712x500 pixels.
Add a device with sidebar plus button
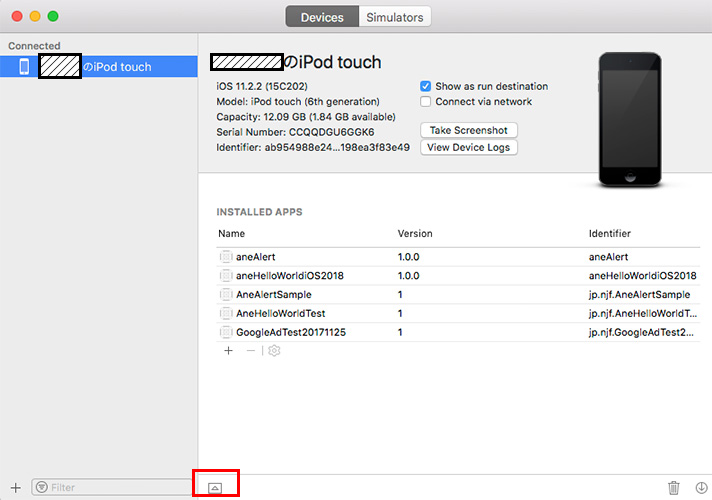(x=16, y=488)
